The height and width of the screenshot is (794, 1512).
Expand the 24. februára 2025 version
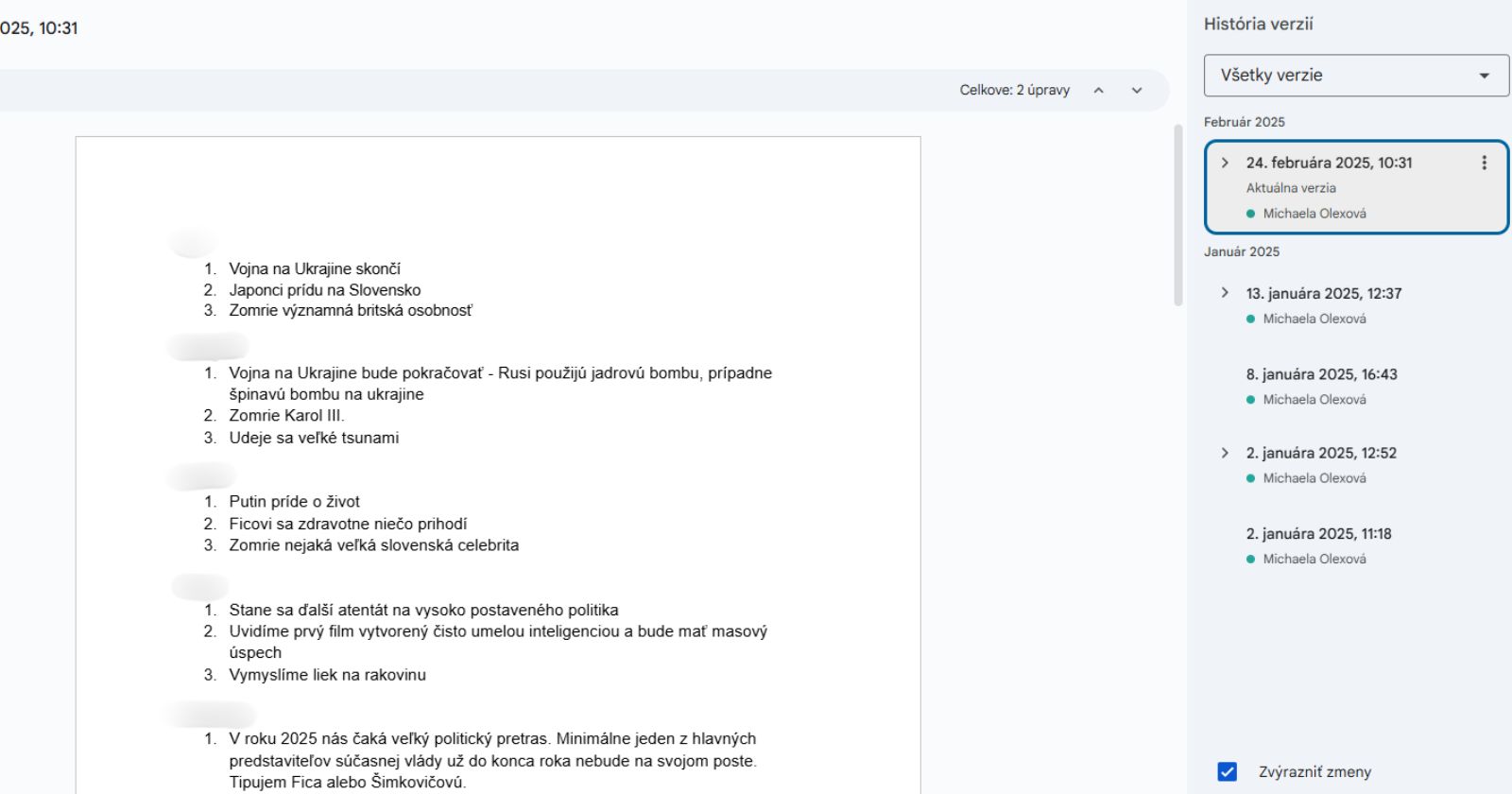1225,163
